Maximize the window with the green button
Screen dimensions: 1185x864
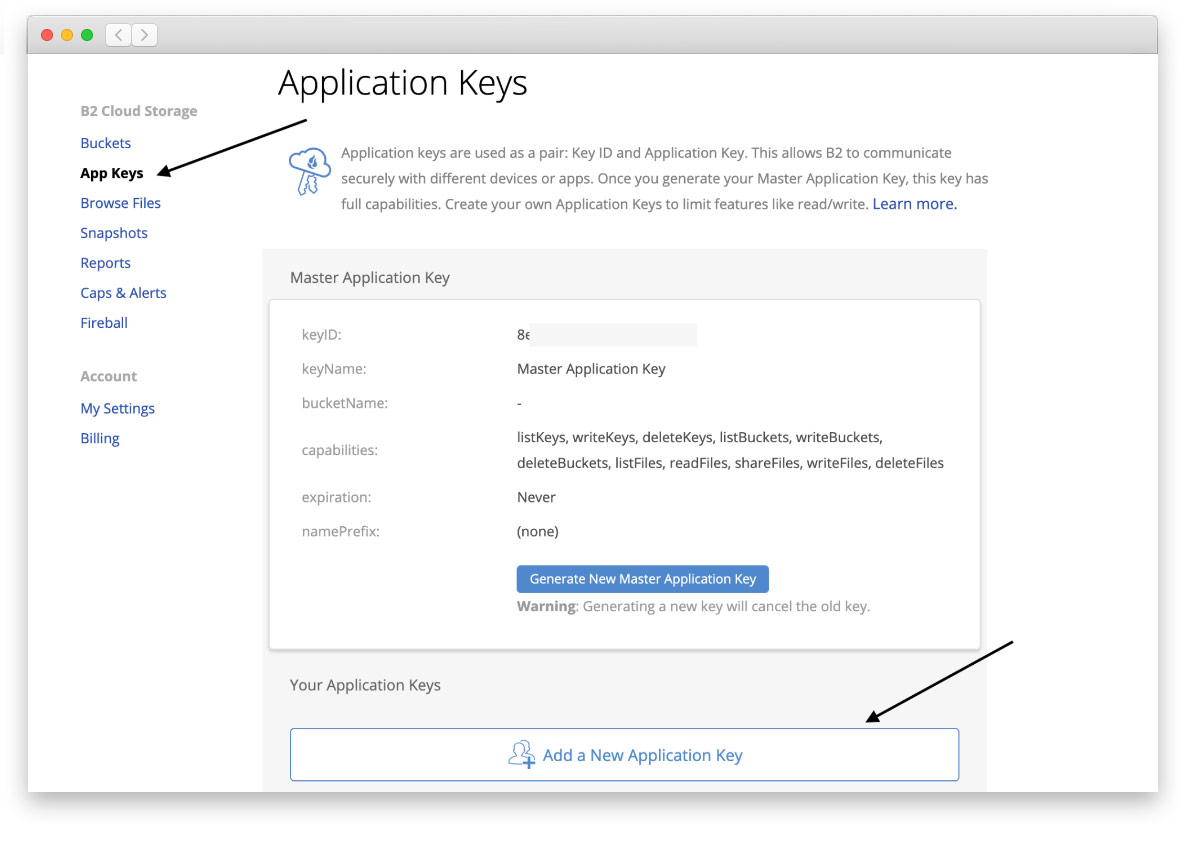tap(87, 35)
